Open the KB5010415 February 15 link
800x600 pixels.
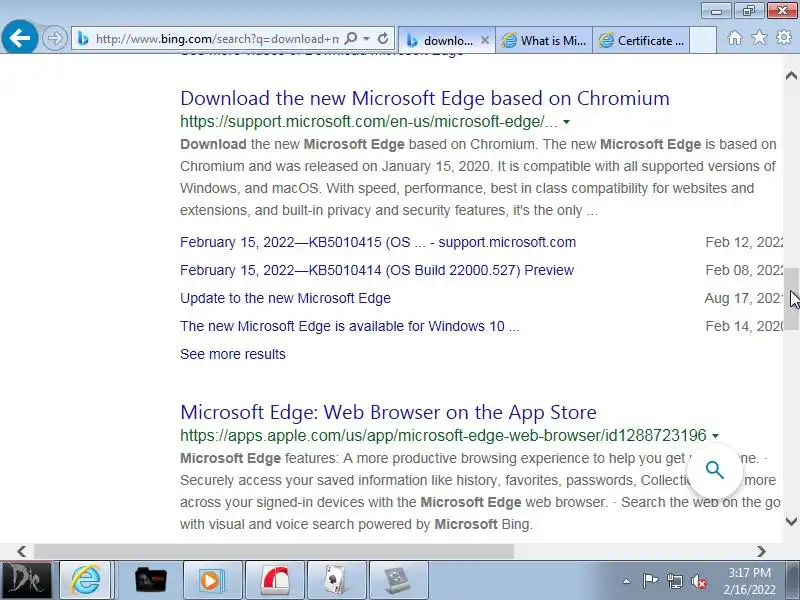tap(378, 242)
